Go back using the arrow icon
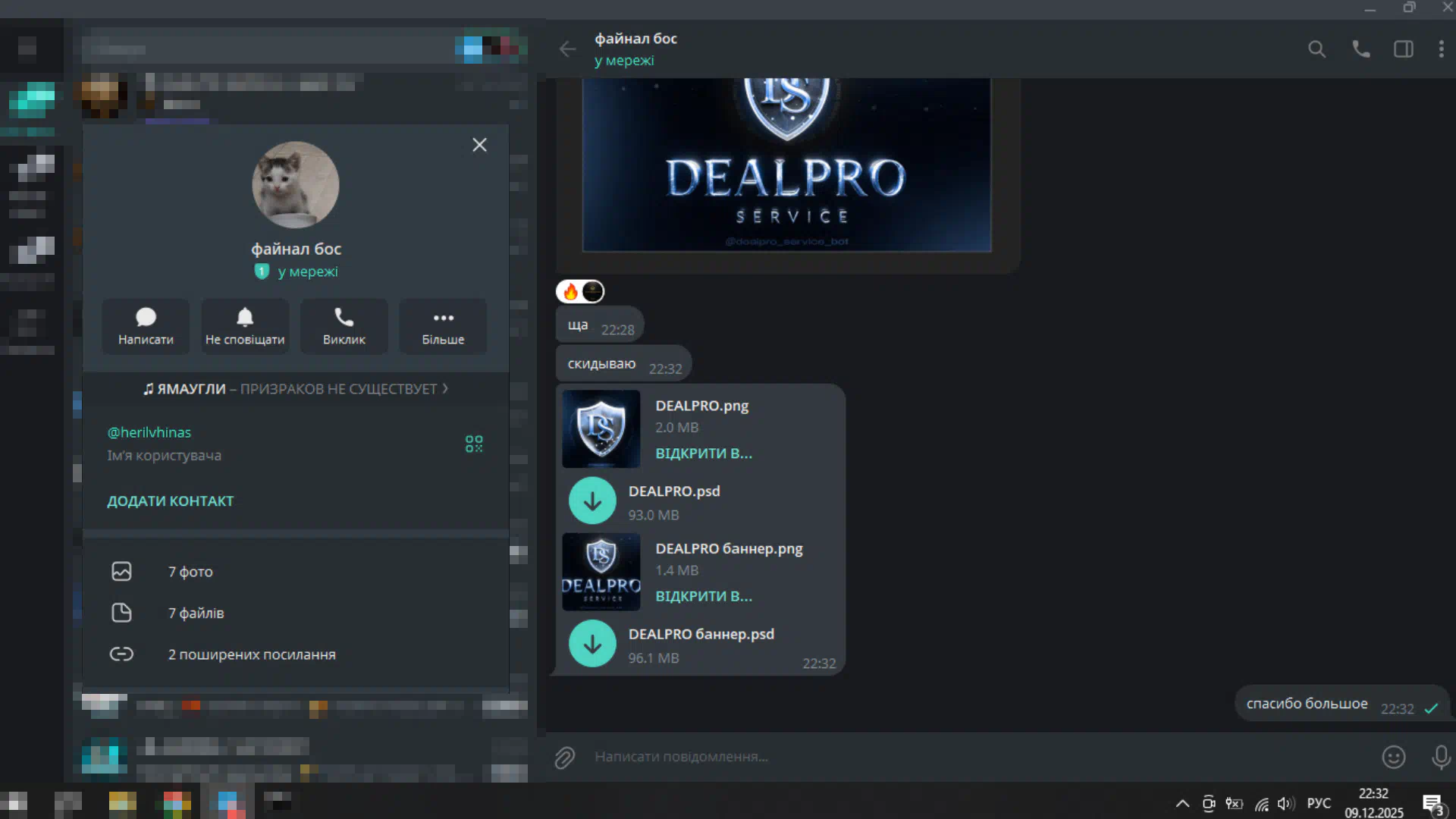Viewport: 1456px width, 819px height. pyautogui.click(x=567, y=49)
